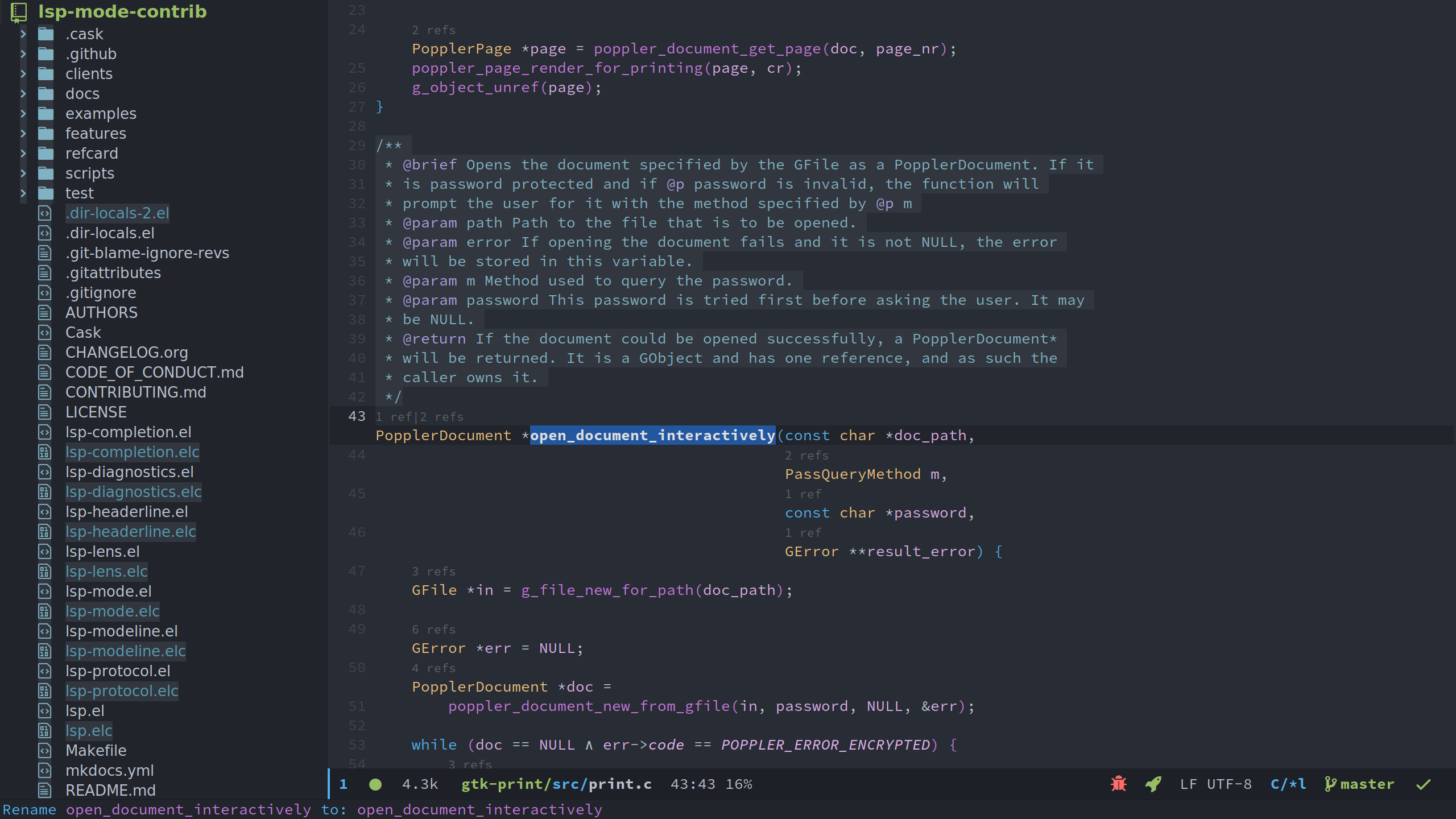Screen dimensions: 1456x819
Task: Click the green checkmark syntax status icon
Action: [1423, 784]
